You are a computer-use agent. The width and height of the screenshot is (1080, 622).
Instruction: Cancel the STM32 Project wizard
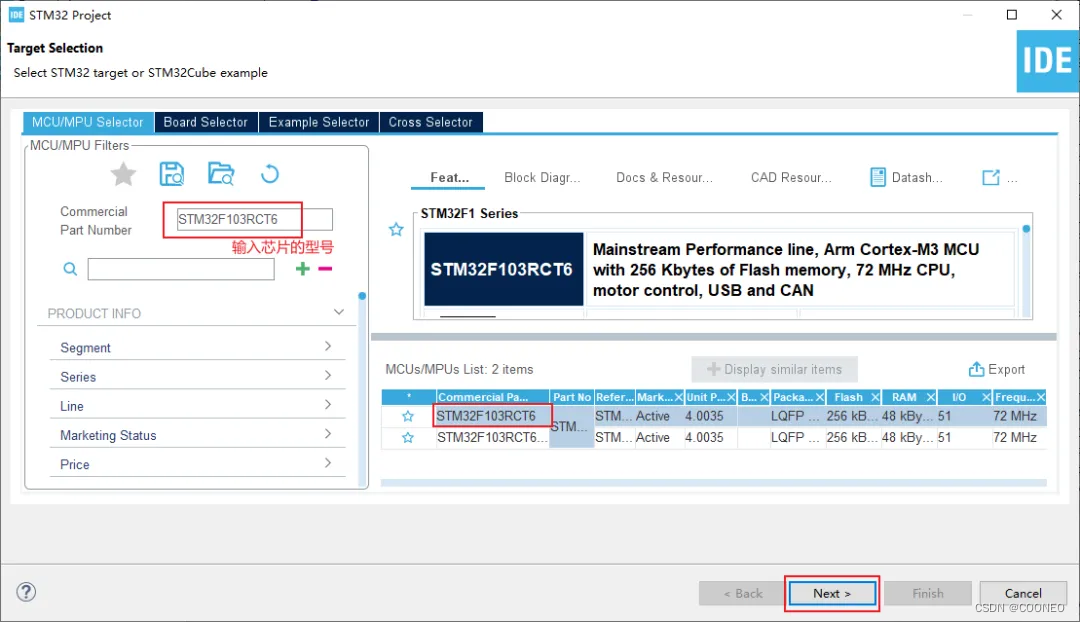click(1023, 593)
